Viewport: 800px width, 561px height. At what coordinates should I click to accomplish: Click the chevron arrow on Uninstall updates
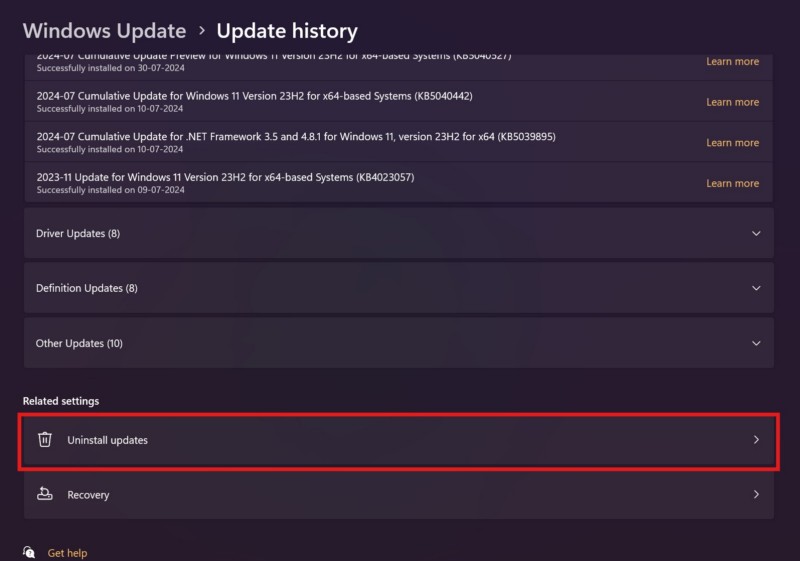point(756,440)
